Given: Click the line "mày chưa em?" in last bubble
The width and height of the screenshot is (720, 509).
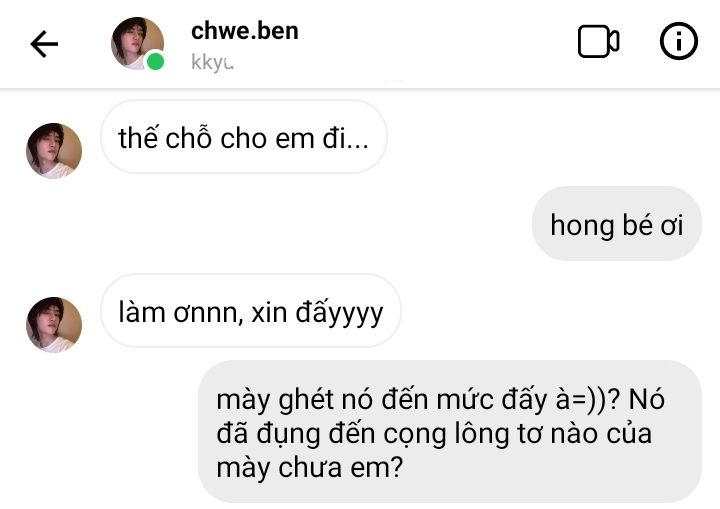Looking at the screenshot, I should [x=309, y=468].
